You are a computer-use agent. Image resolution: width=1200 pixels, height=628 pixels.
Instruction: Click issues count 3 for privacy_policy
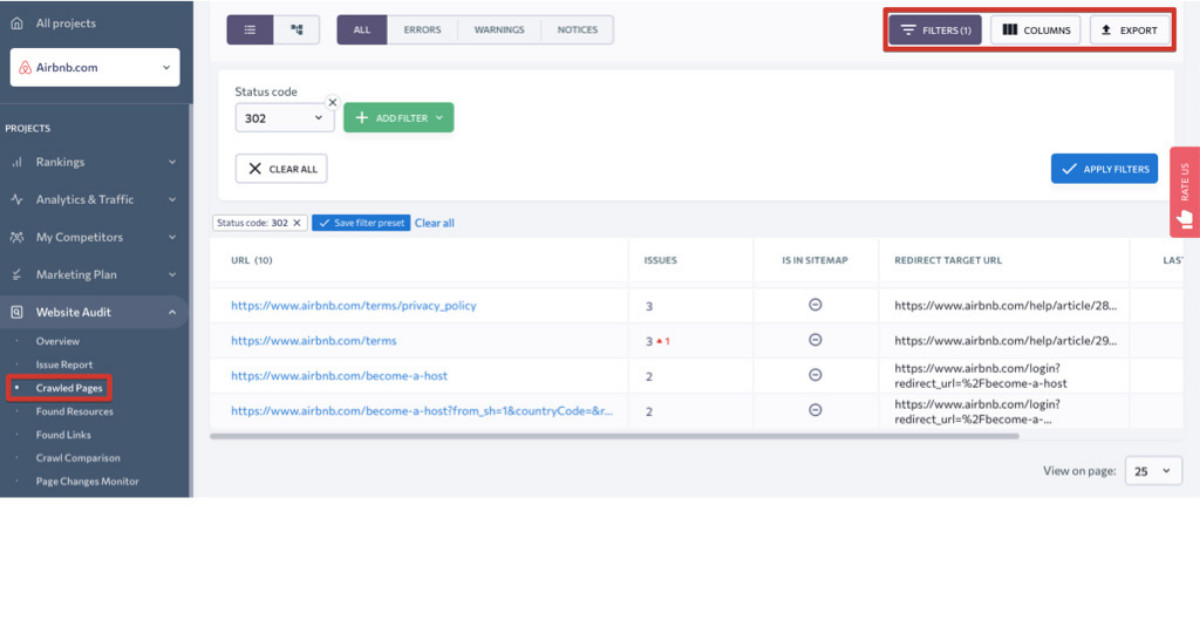(649, 306)
